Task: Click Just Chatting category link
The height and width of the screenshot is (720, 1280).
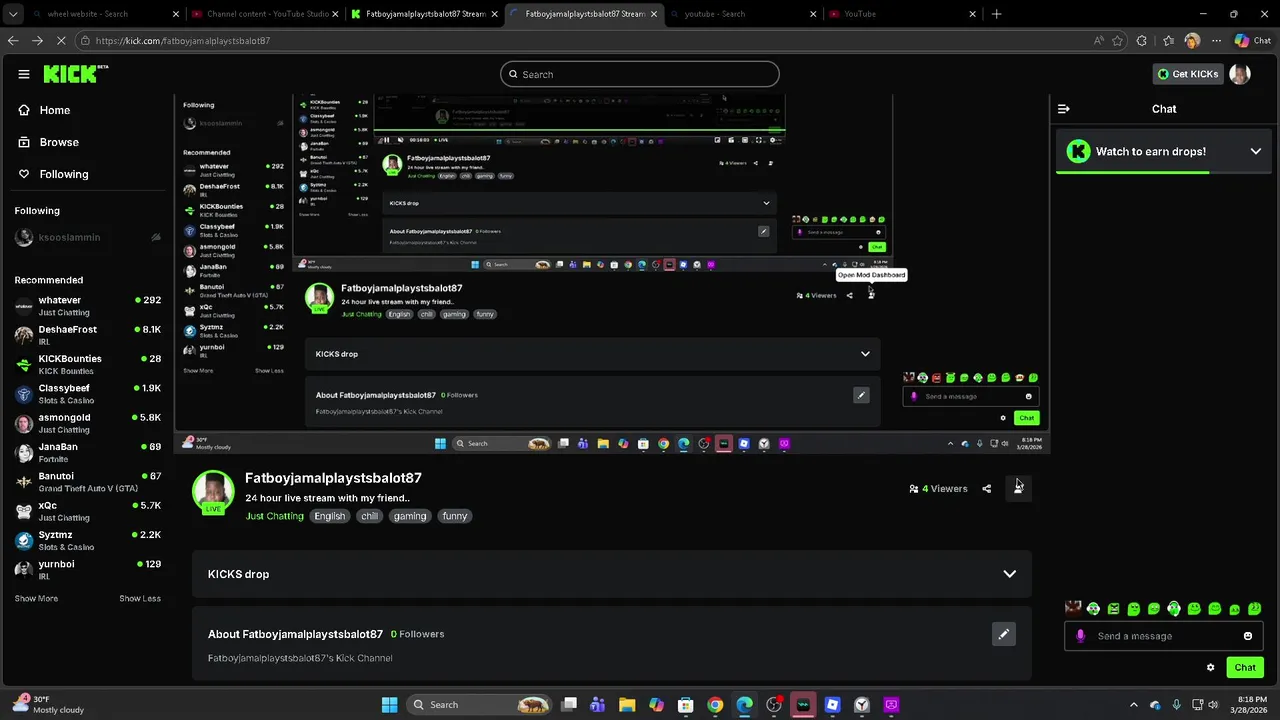Action: click(274, 516)
